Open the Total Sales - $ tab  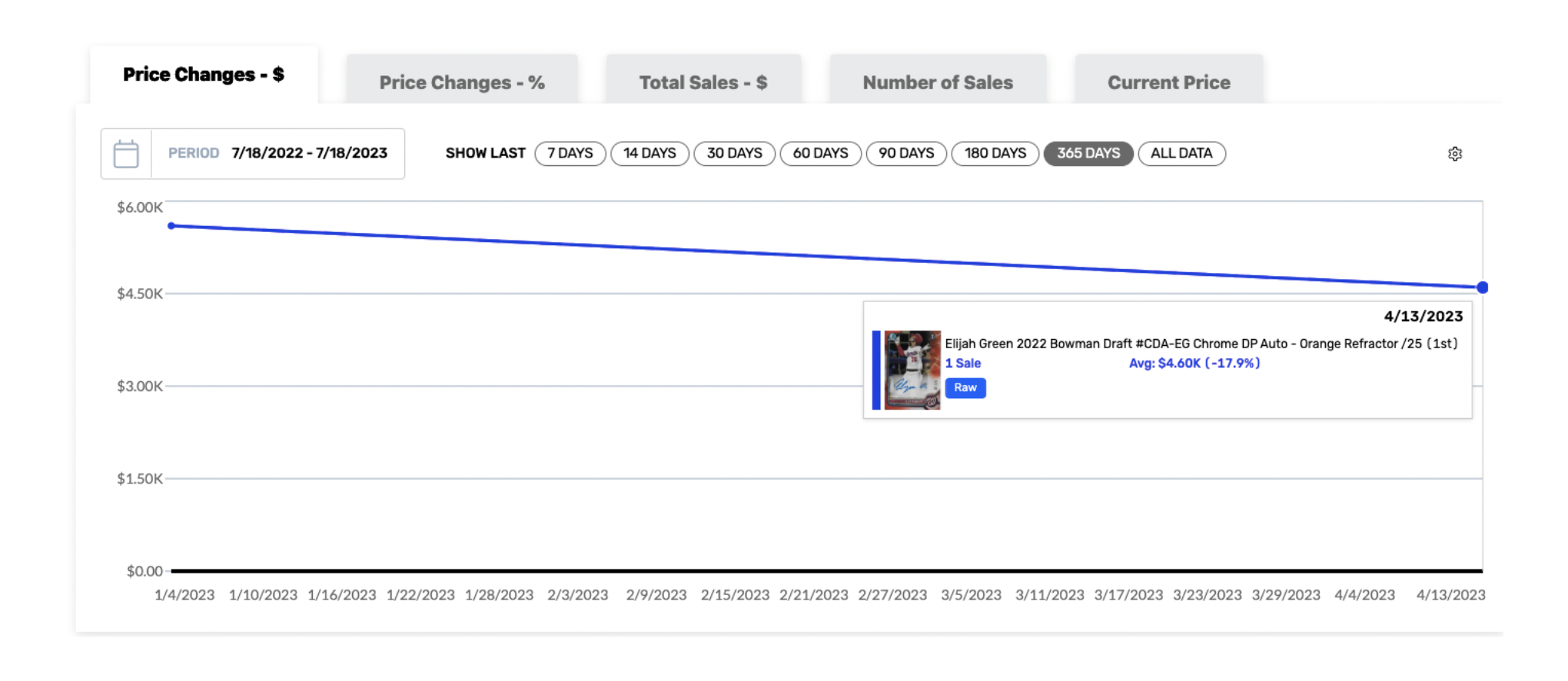[703, 82]
